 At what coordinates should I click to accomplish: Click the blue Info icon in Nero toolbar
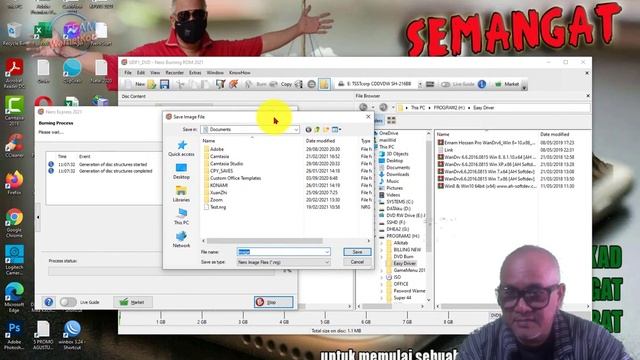pyautogui.click(x=482, y=84)
